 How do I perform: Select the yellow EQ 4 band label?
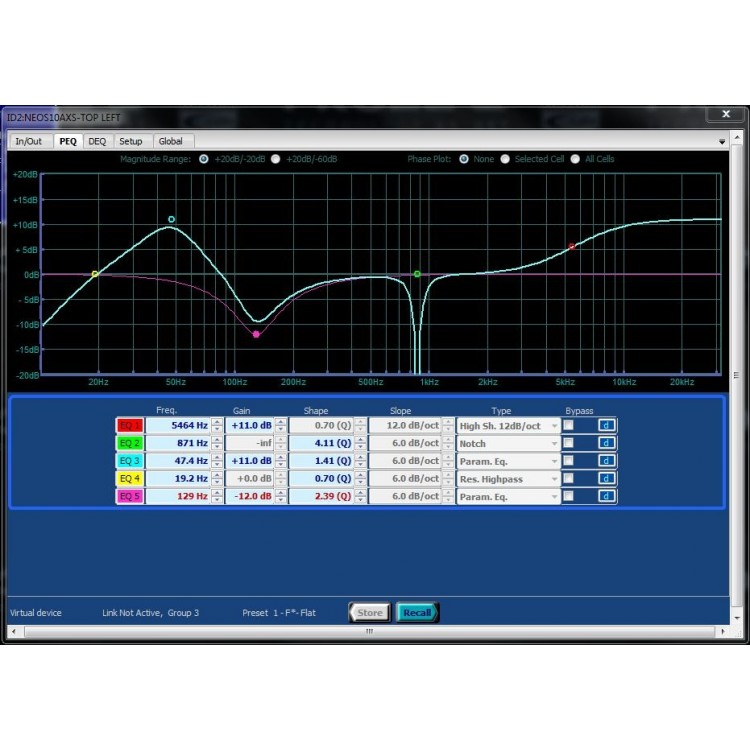[x=130, y=479]
